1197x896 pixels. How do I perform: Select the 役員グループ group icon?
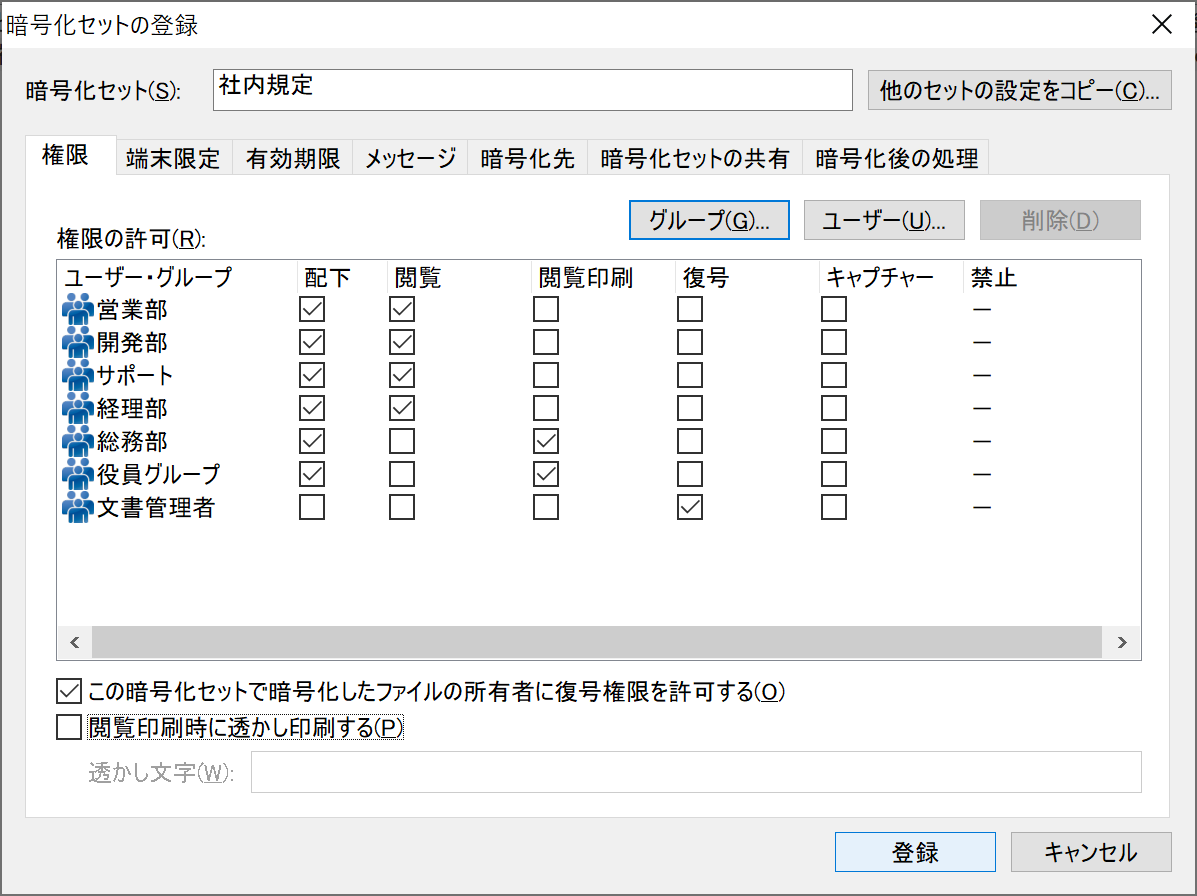pyautogui.click(x=77, y=475)
